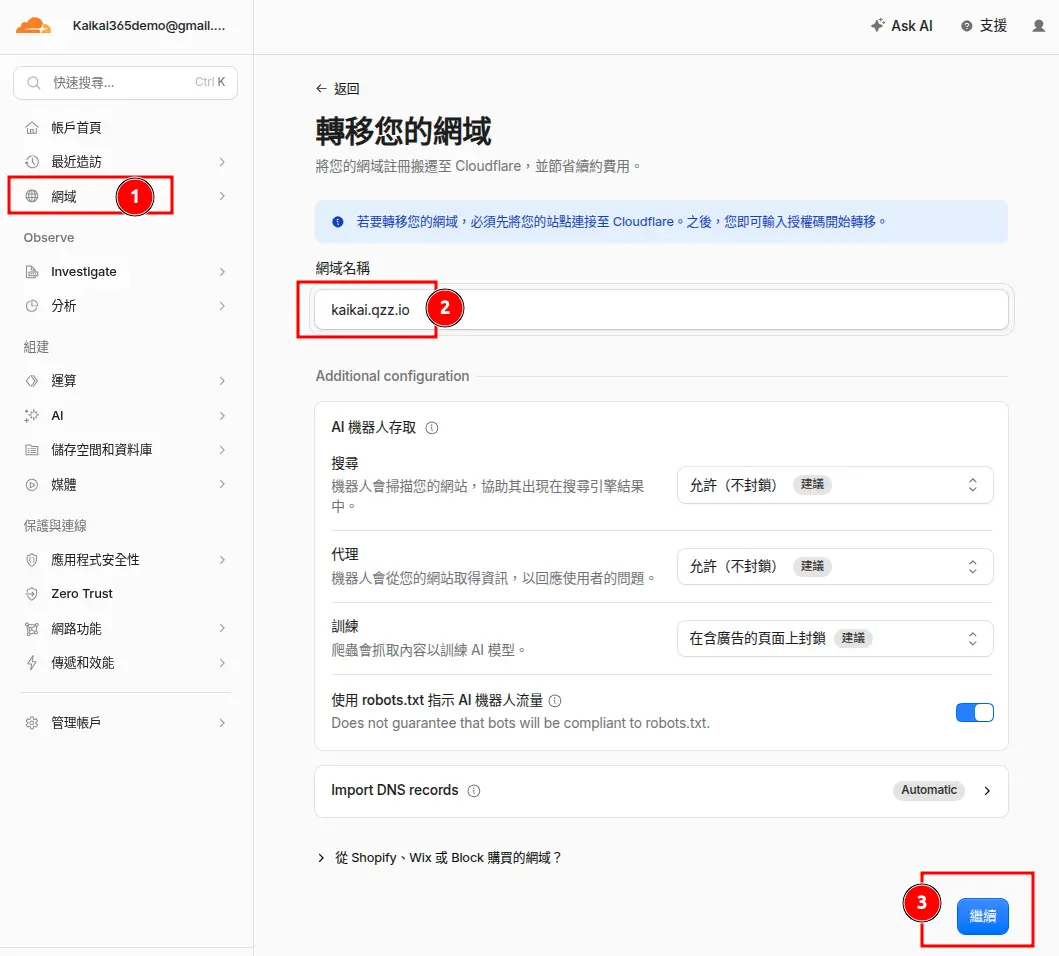Open the 支援 support menu
The height and width of the screenshot is (956, 1059).
coord(984,26)
